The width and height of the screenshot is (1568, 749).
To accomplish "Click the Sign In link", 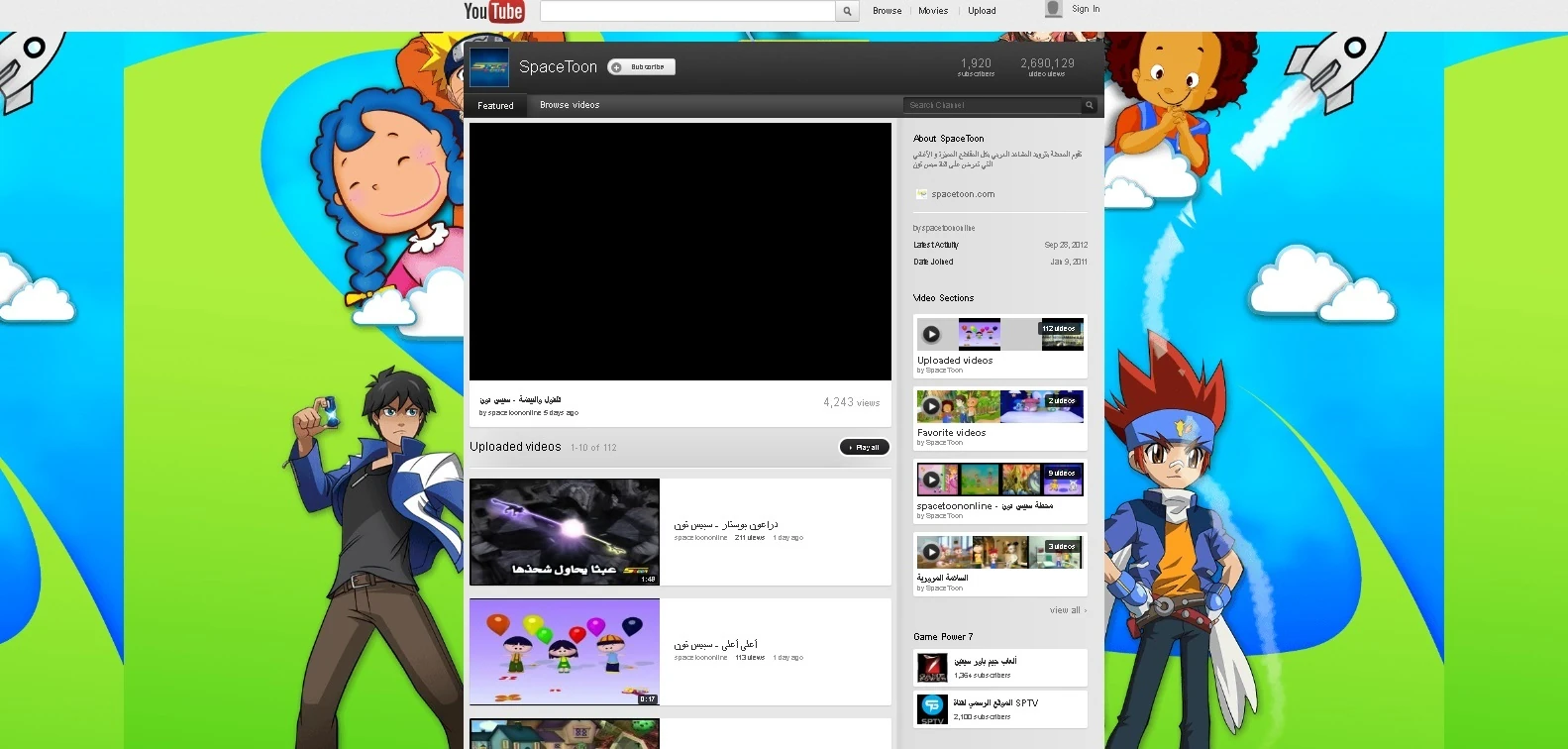I will (x=1086, y=9).
